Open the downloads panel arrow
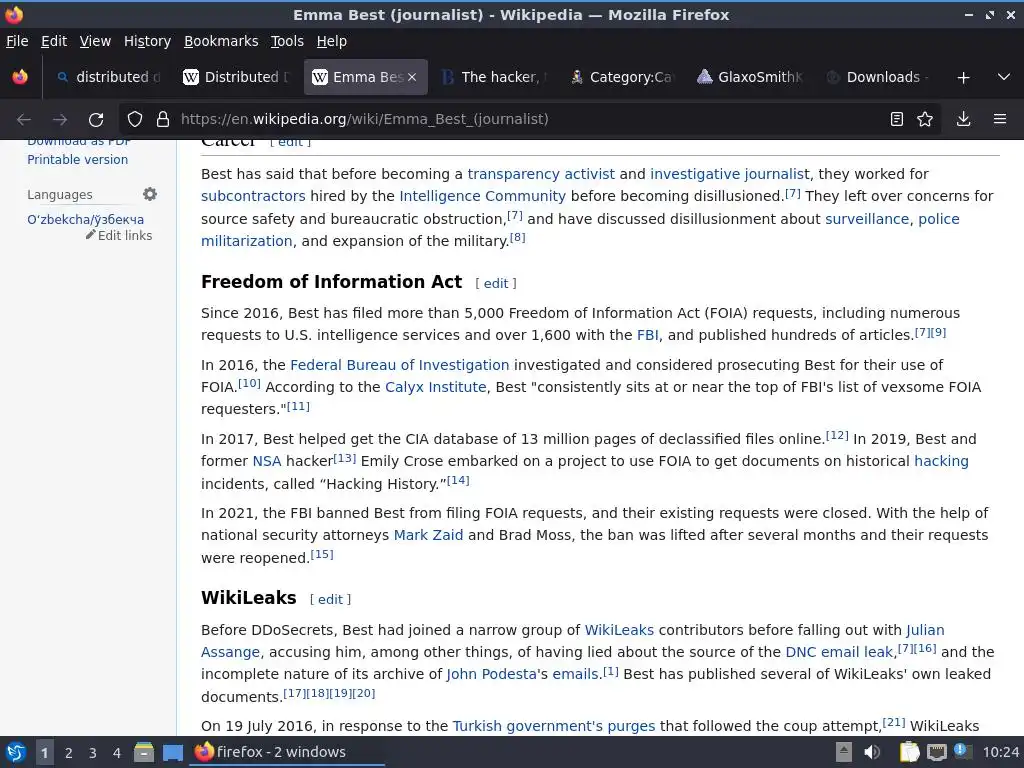Image resolution: width=1024 pixels, height=768 pixels. point(963,119)
